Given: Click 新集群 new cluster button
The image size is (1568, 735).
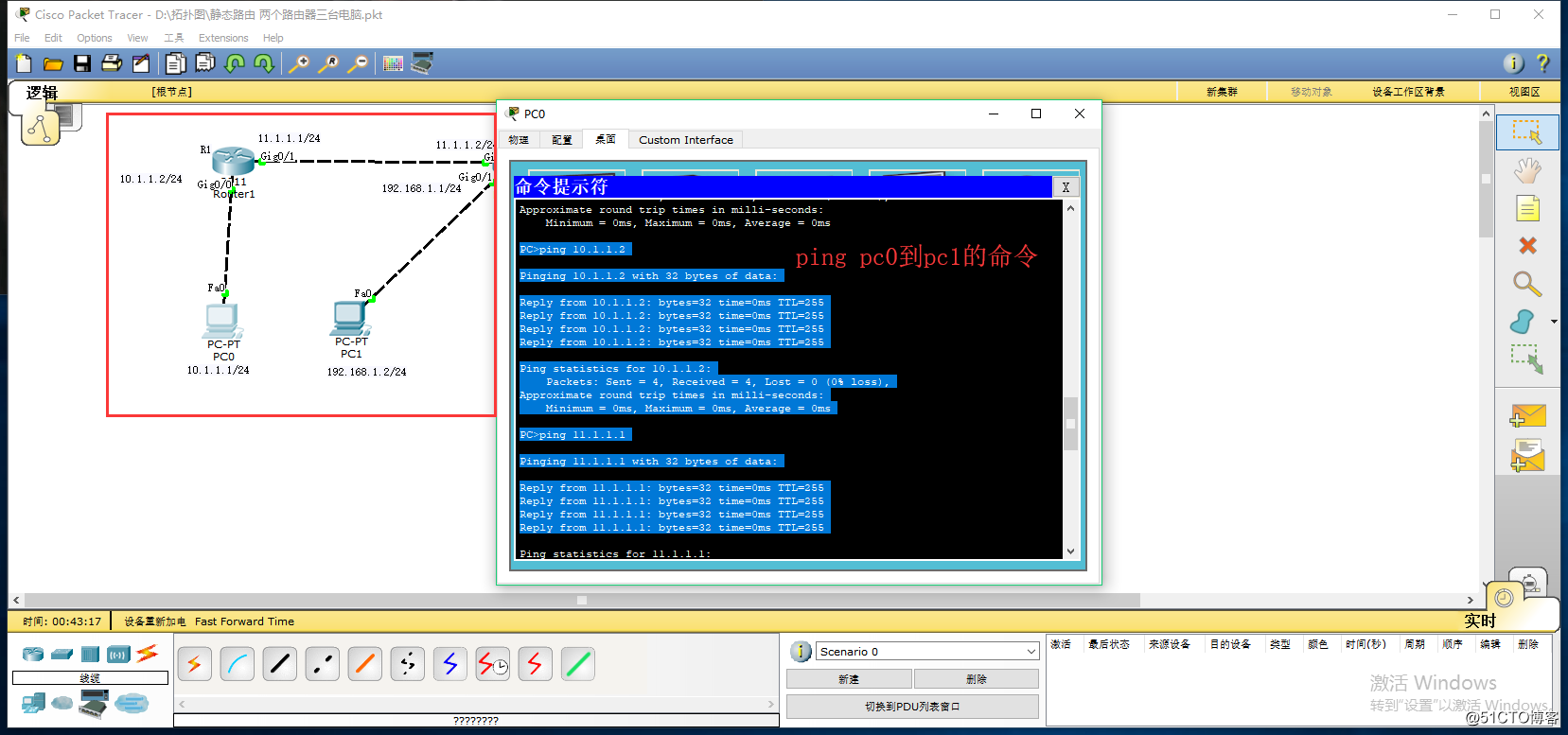Looking at the screenshot, I should click(x=1222, y=92).
